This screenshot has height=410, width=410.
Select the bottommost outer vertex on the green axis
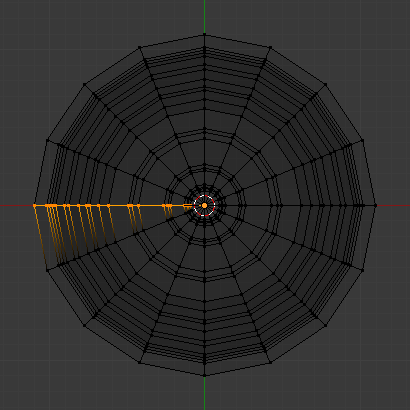click(204, 376)
